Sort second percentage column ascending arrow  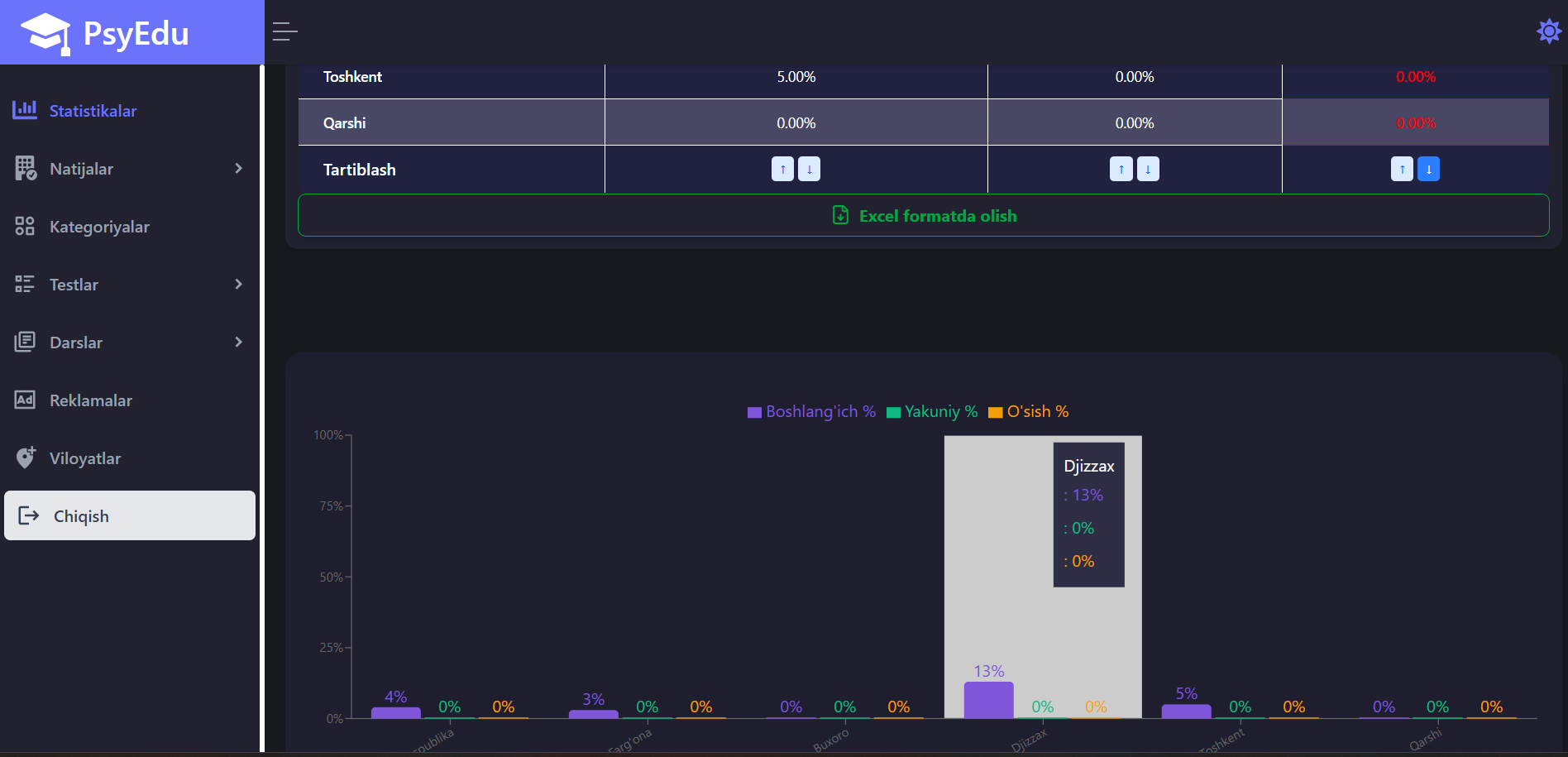pyautogui.click(x=1121, y=169)
